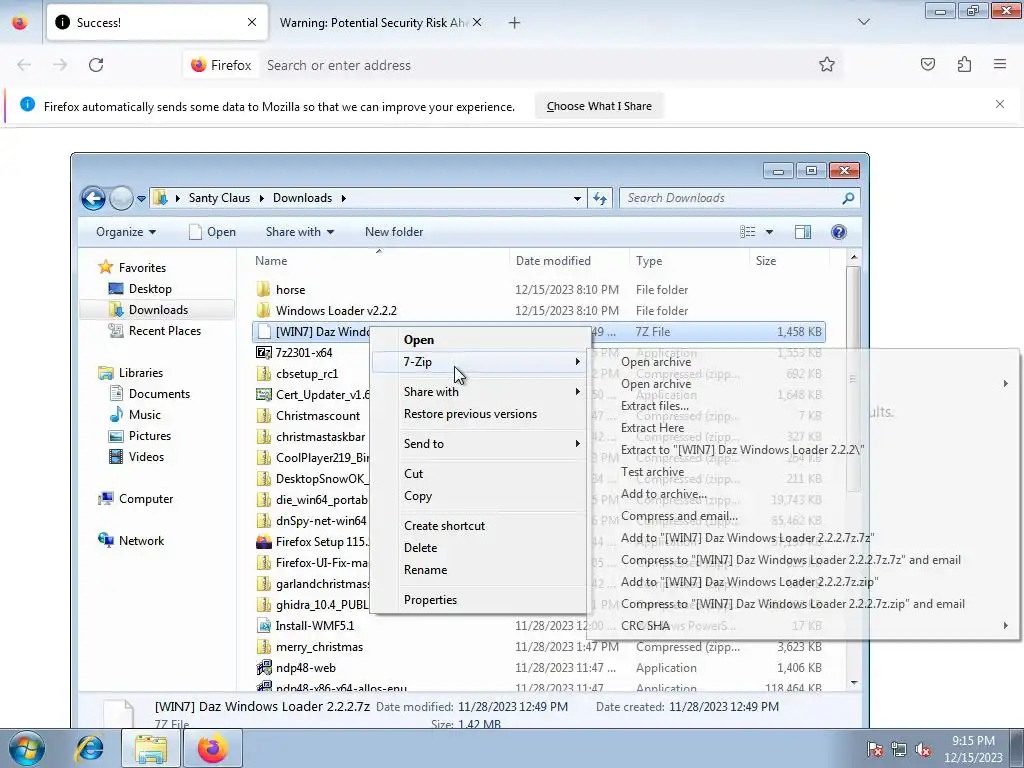This screenshot has height=768, width=1024.
Task: Dismiss the Mozilla data notification bar
Action: (x=1000, y=104)
